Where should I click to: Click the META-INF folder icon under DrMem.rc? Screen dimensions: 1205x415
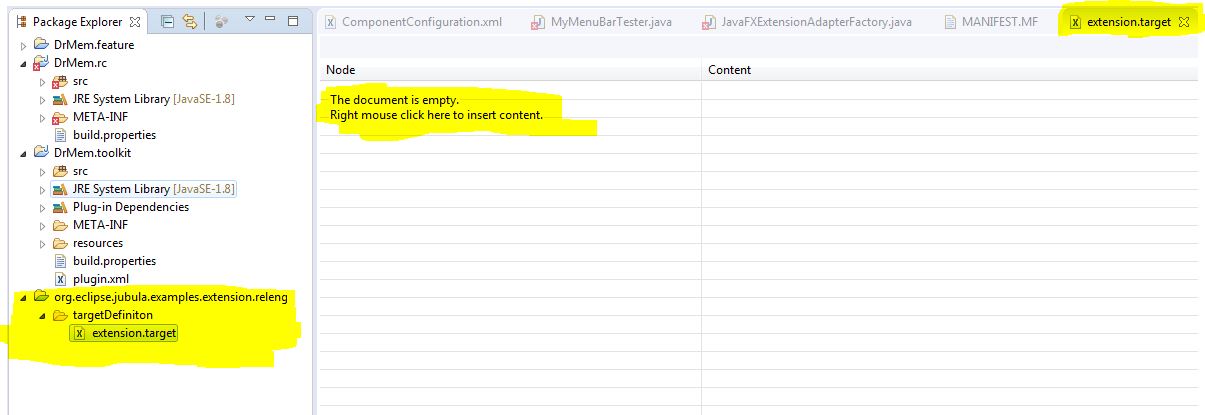point(60,117)
